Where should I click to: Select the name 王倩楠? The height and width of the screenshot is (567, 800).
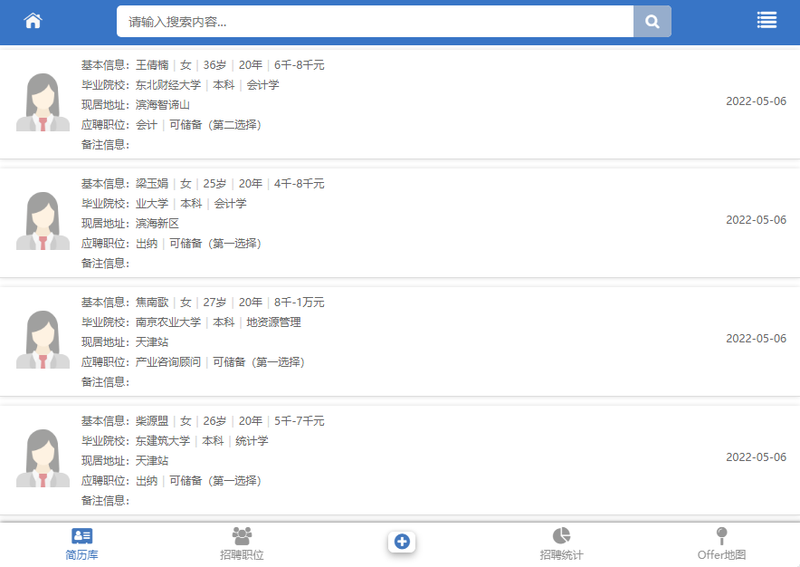coord(152,65)
